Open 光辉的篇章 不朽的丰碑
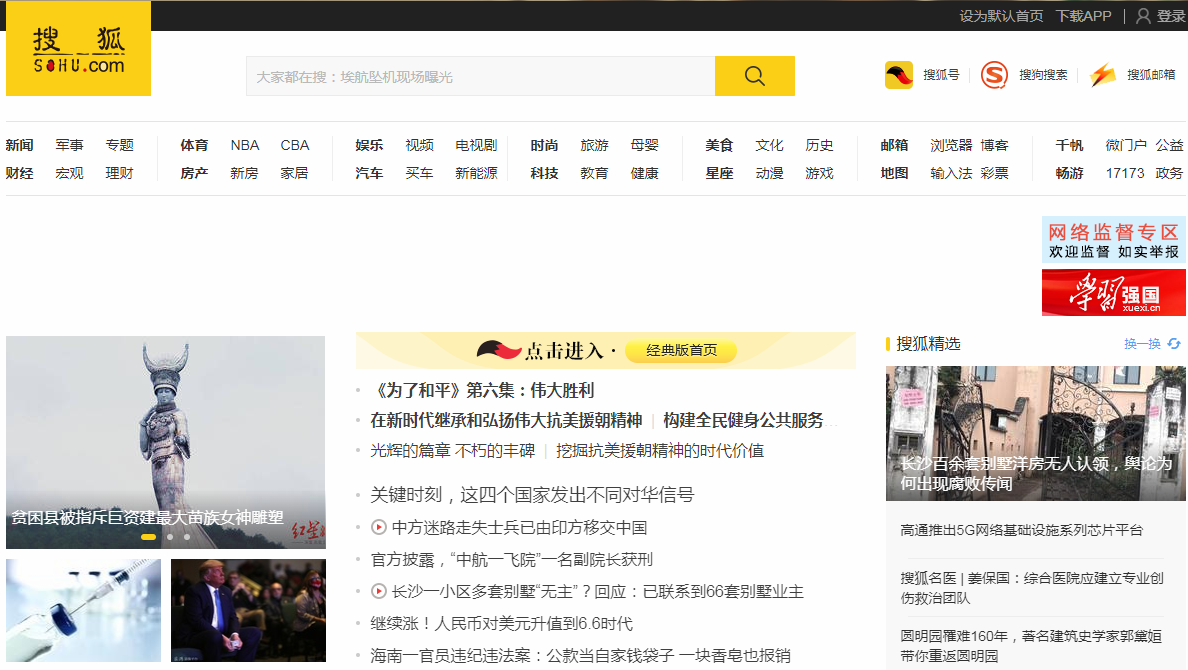The width and height of the screenshot is (1188, 670). pyautogui.click(x=452, y=451)
